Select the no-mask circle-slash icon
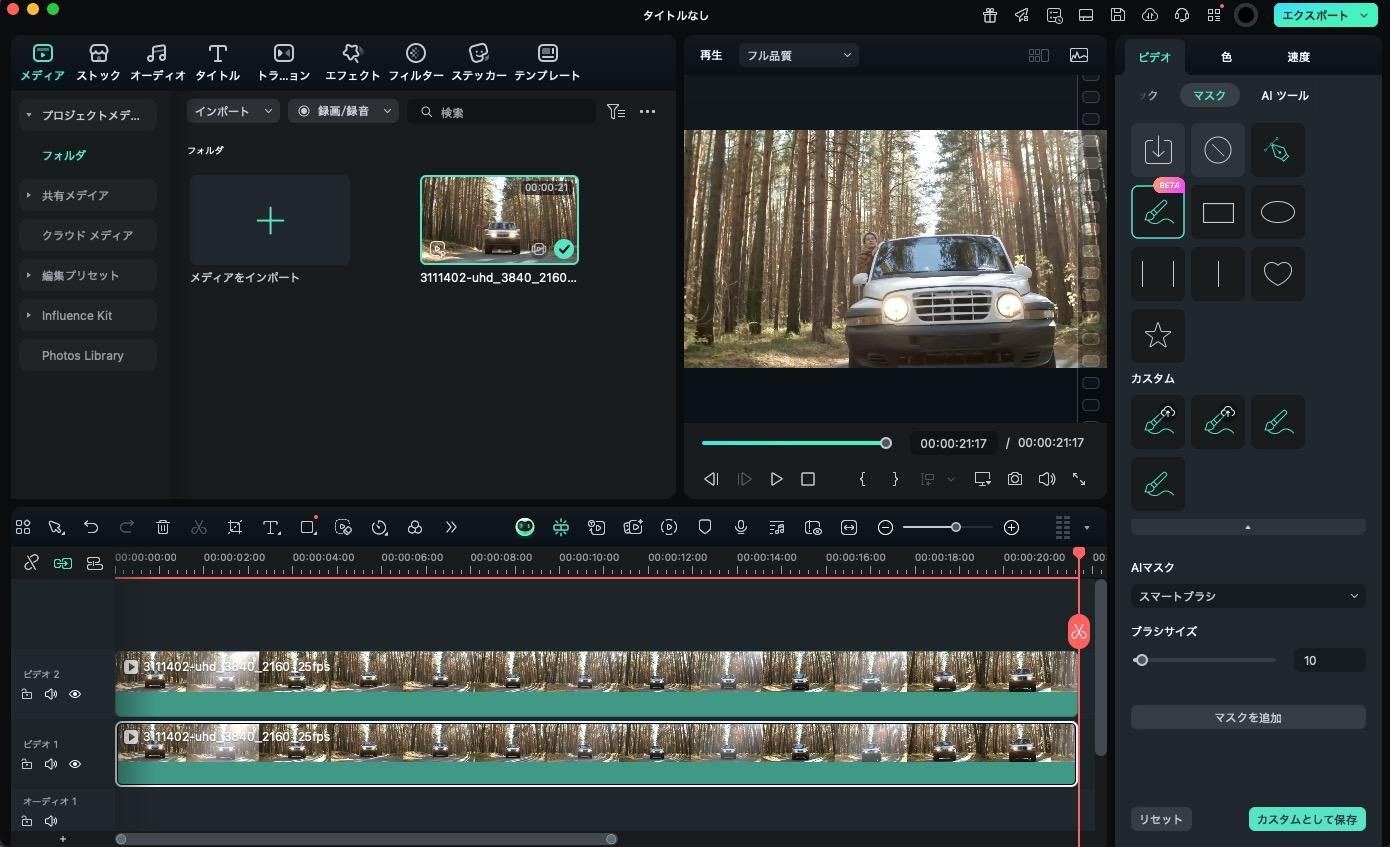1390x847 pixels. 1218,150
